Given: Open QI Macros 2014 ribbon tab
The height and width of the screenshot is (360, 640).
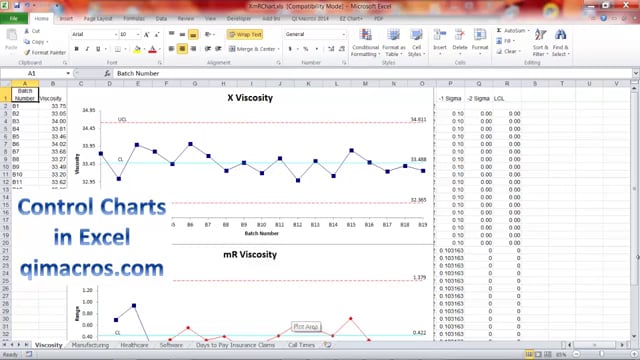Looking at the screenshot, I should (310, 19).
